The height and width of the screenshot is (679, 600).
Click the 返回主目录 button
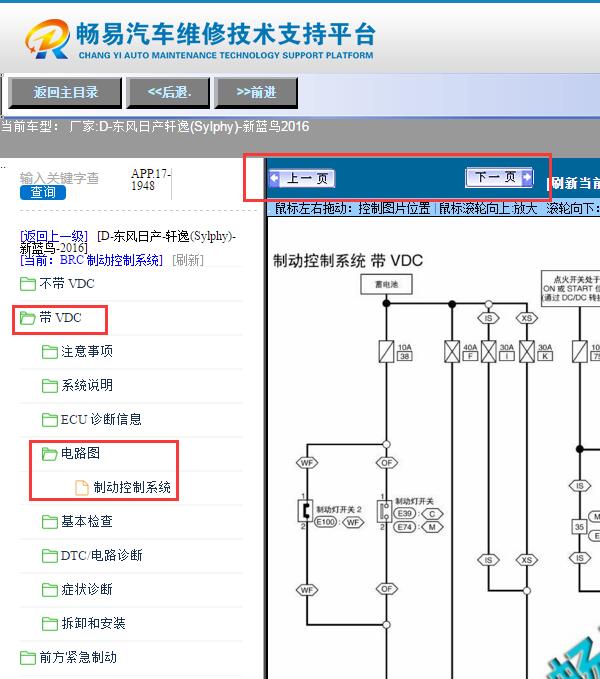(x=65, y=92)
